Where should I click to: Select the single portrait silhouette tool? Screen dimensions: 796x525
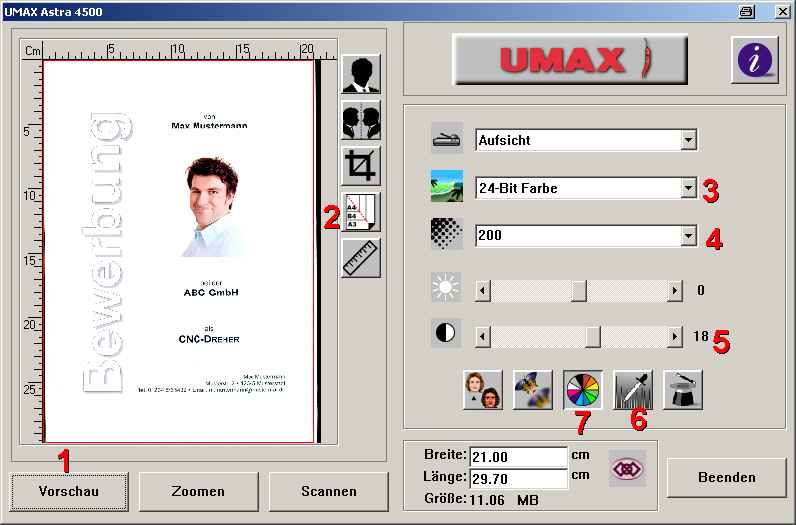pyautogui.click(x=361, y=75)
